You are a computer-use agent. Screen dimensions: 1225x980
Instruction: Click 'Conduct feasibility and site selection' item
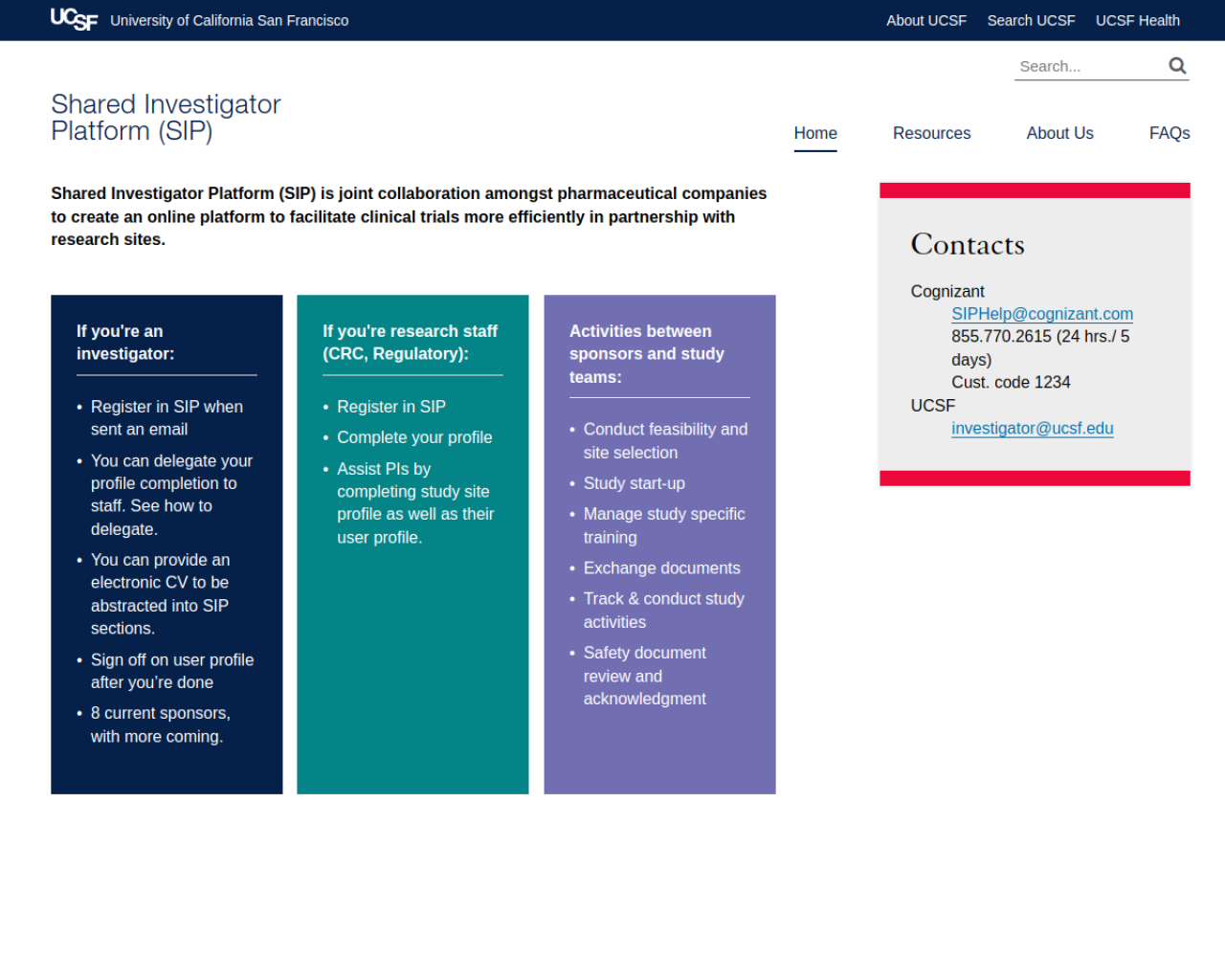coord(666,441)
